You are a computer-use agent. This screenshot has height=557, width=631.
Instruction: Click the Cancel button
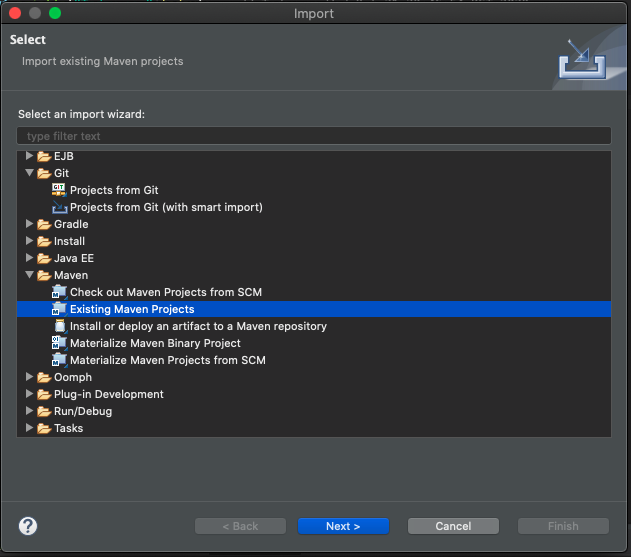[x=453, y=526]
